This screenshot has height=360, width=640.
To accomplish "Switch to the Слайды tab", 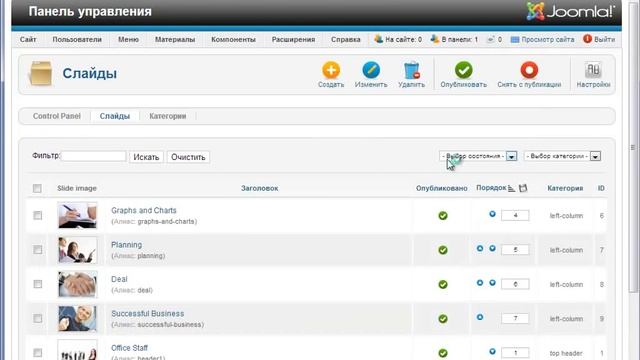I will point(115,116).
